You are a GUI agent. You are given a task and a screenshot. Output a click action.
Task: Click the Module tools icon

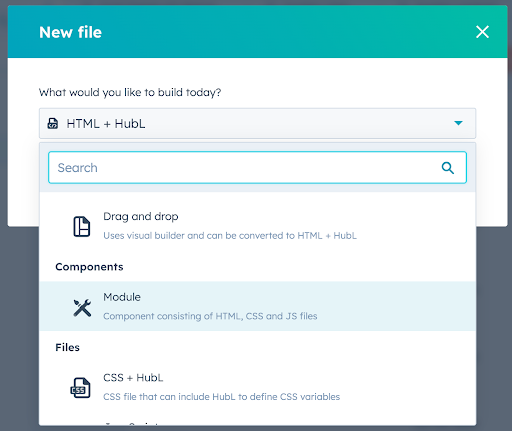click(82, 307)
